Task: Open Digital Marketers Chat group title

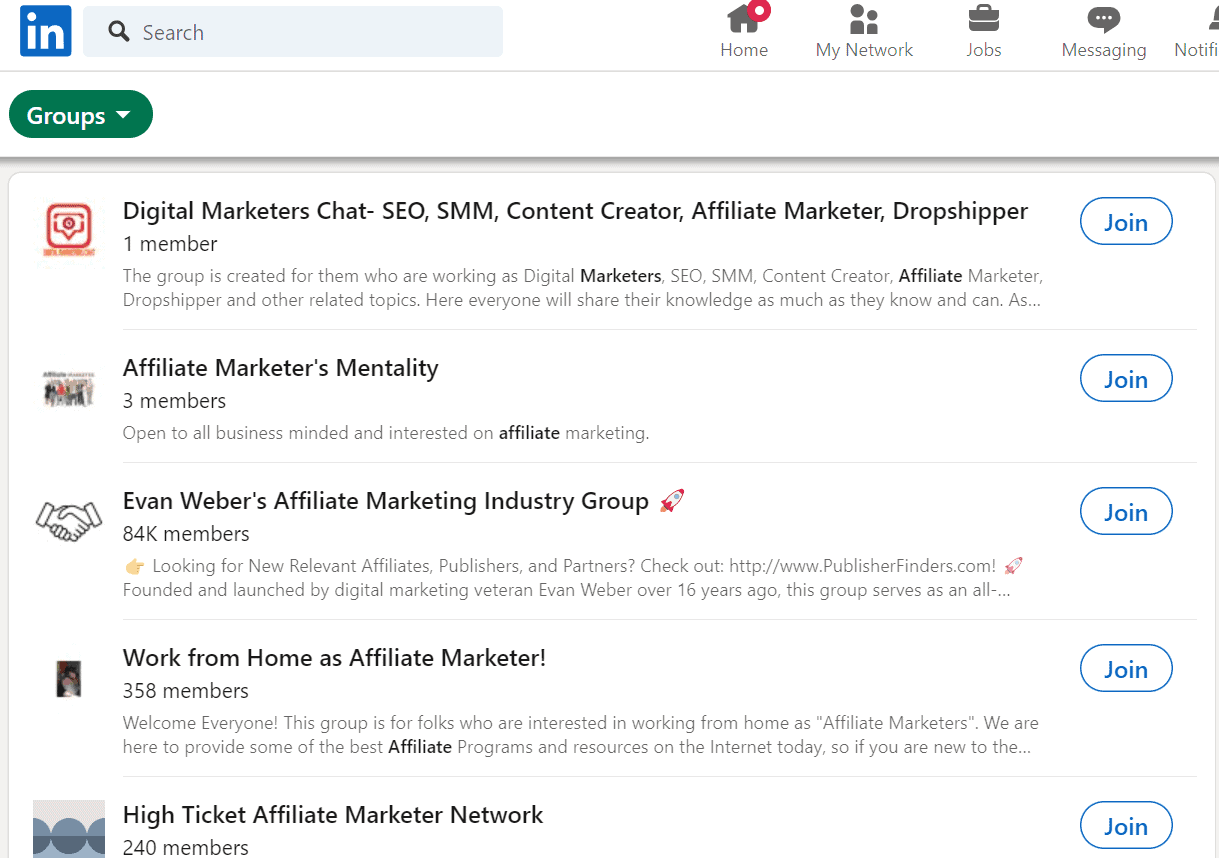Action: (x=575, y=211)
